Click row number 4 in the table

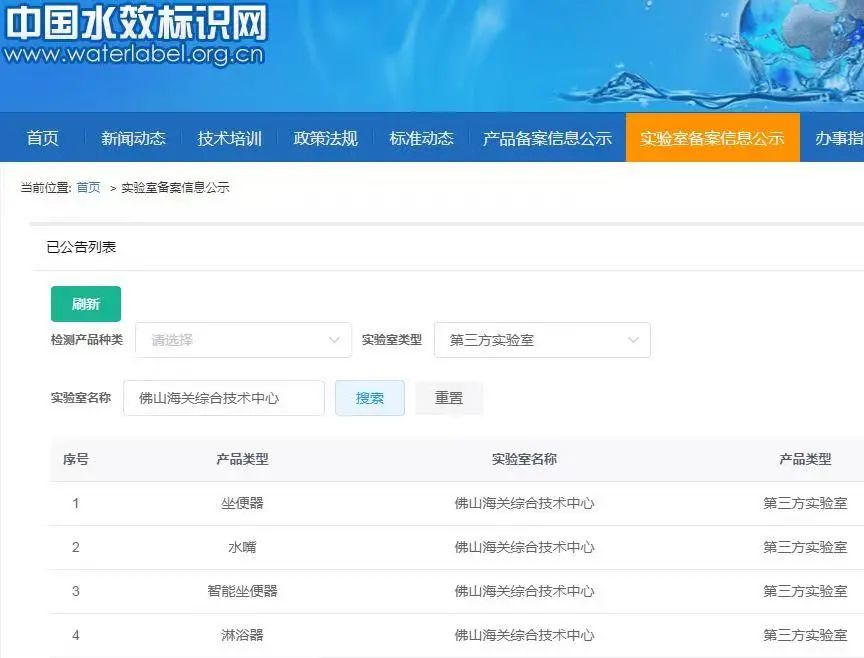pos(75,635)
